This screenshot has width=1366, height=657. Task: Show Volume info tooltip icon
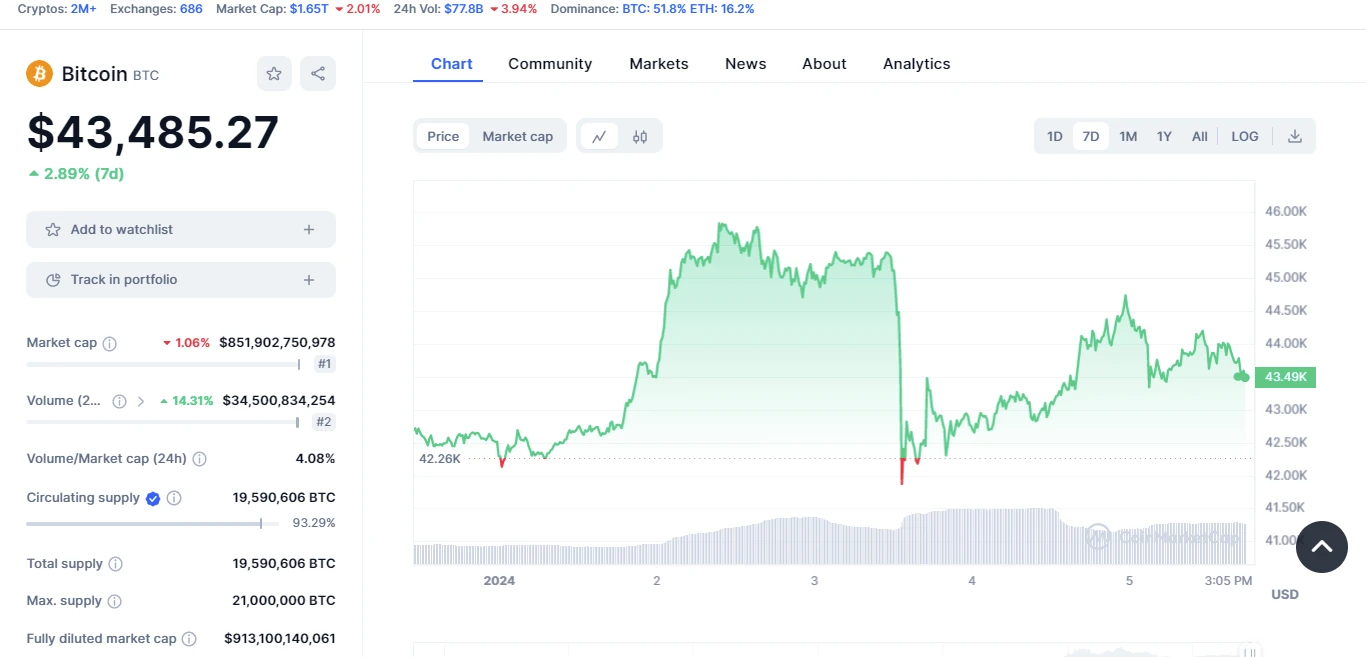pyautogui.click(x=119, y=401)
